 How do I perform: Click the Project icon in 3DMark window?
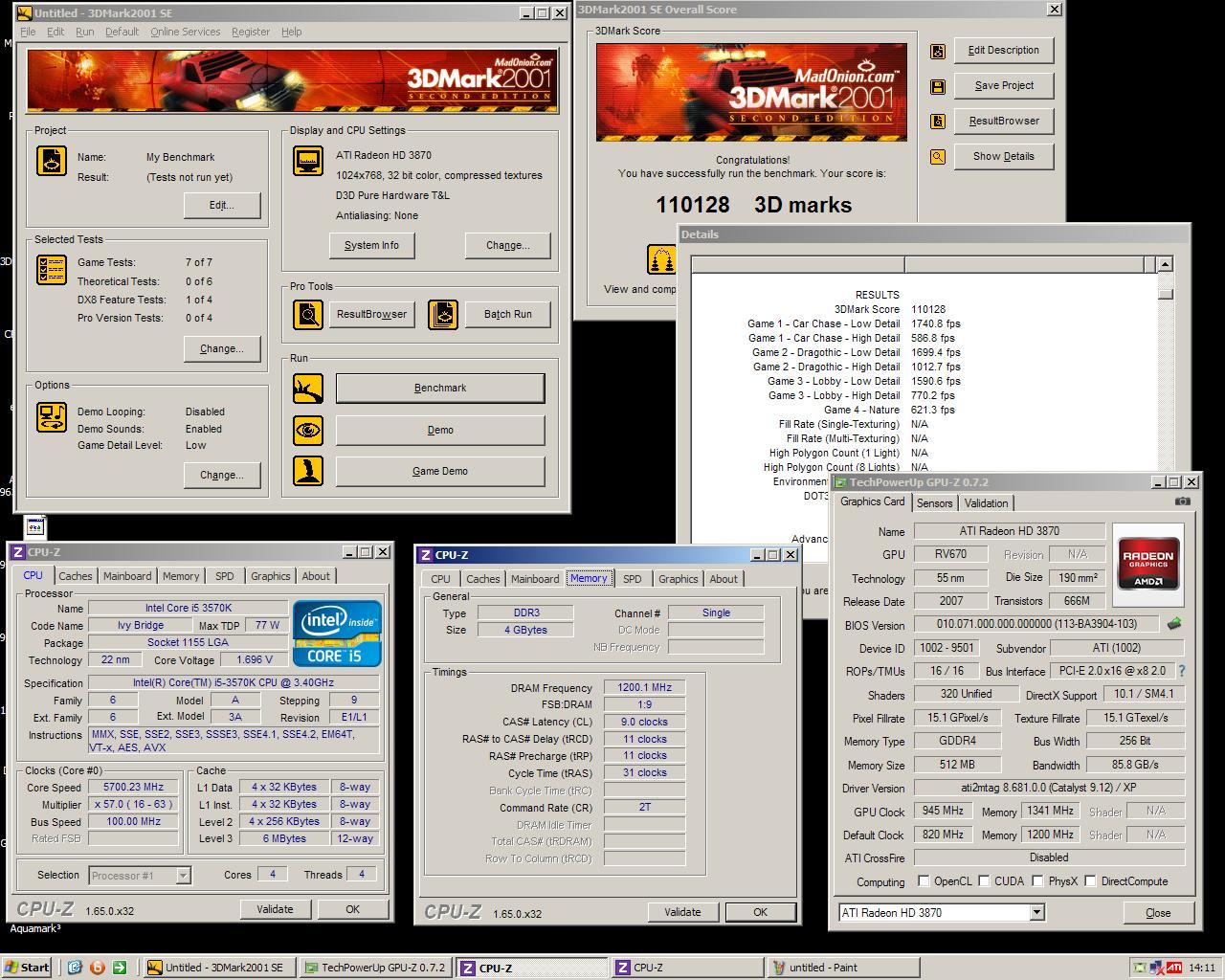point(52,161)
